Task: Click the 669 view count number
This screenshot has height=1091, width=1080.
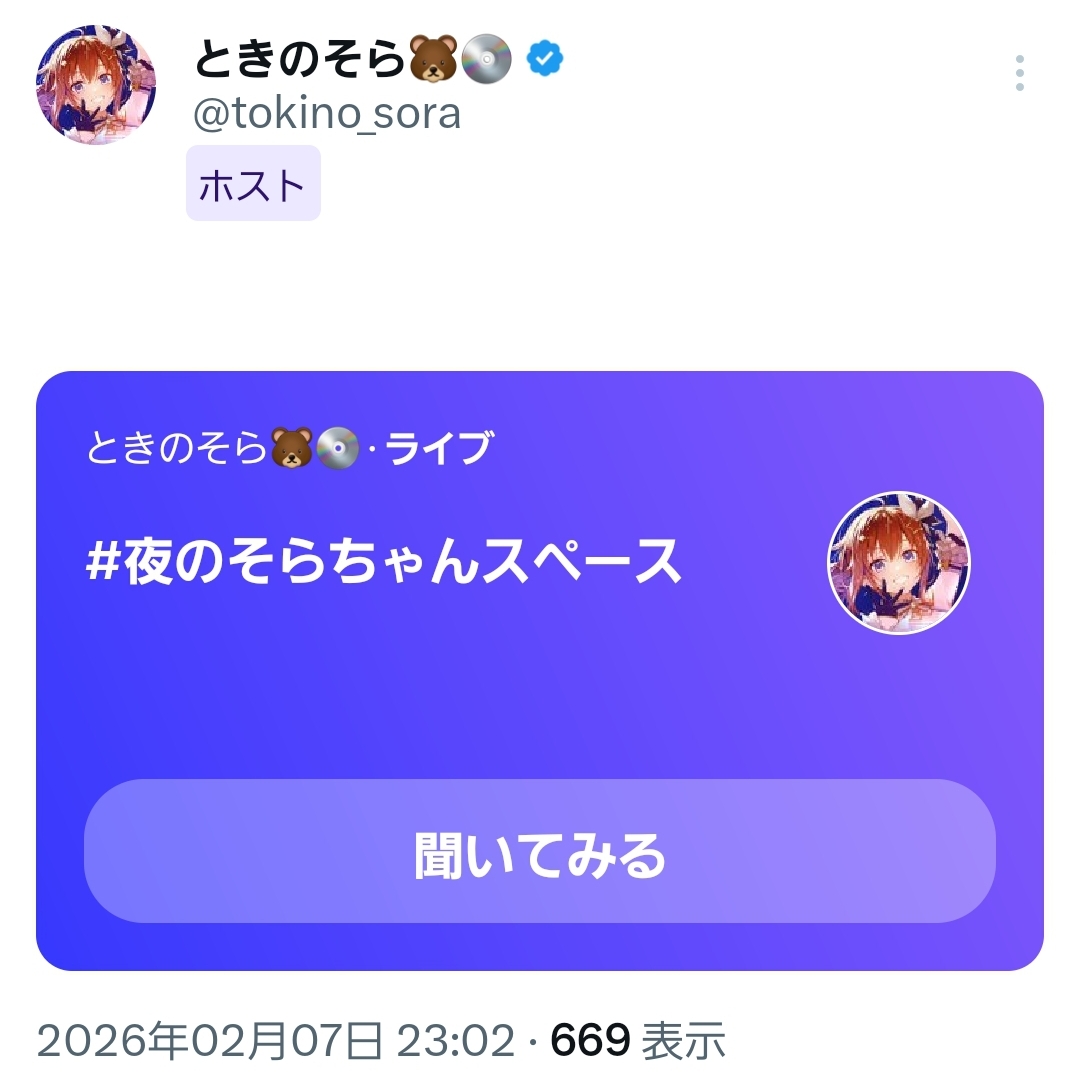Action: click(590, 1041)
